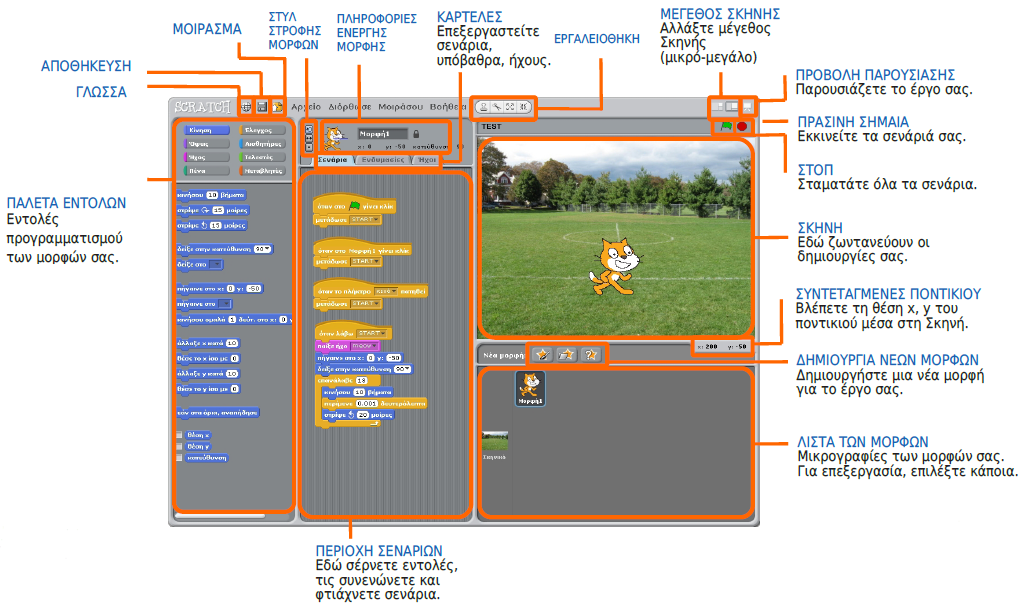
Task: Click the sprite name field Μορφή1
Action: pos(383,134)
